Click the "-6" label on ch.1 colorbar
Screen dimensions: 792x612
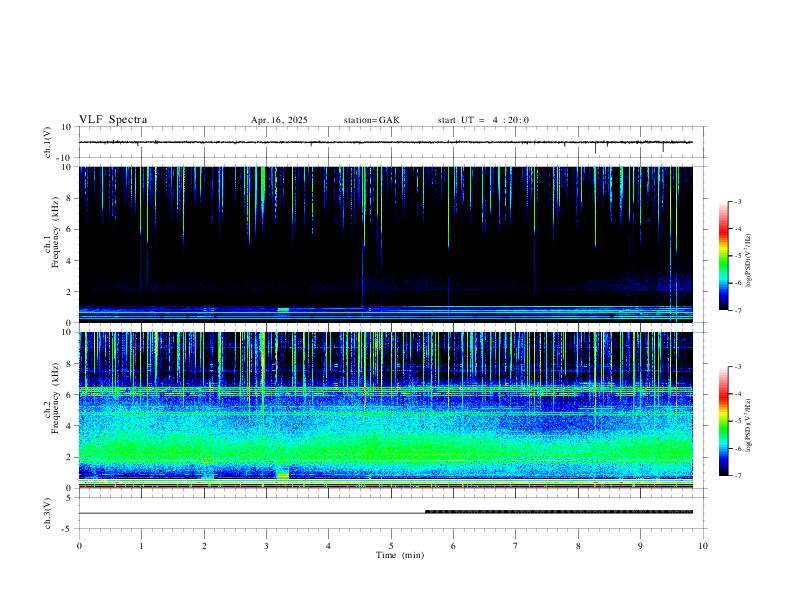[738, 283]
